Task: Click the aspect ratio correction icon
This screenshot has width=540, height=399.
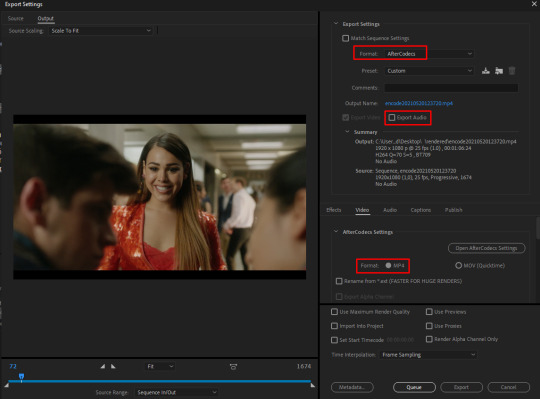Action: (x=233, y=367)
